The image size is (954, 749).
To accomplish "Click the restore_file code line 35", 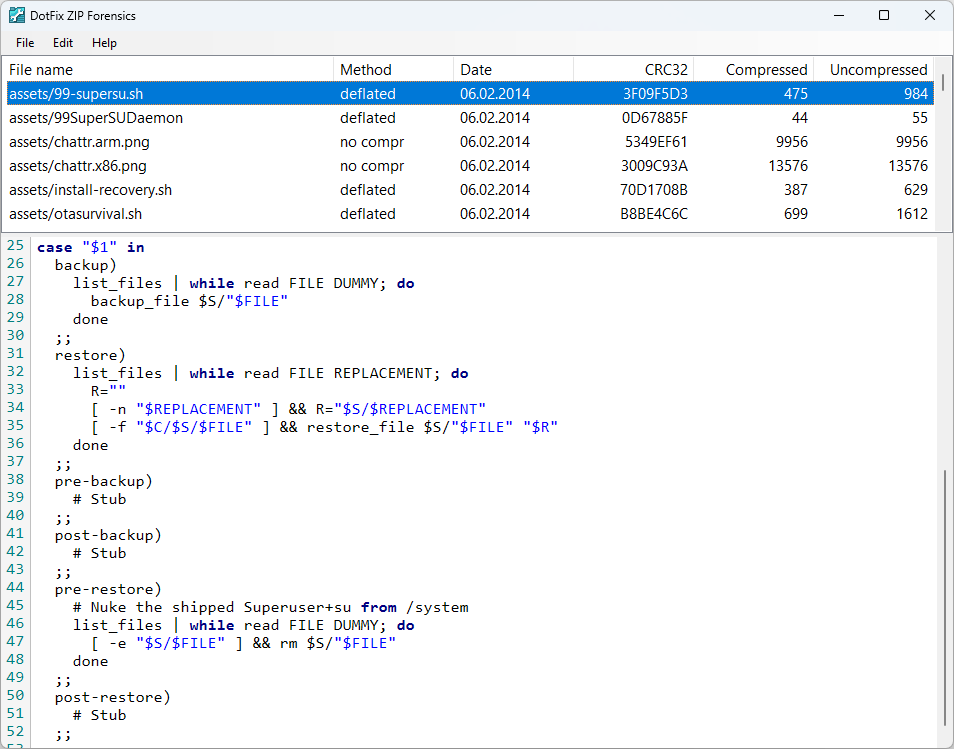I will click(x=324, y=427).
